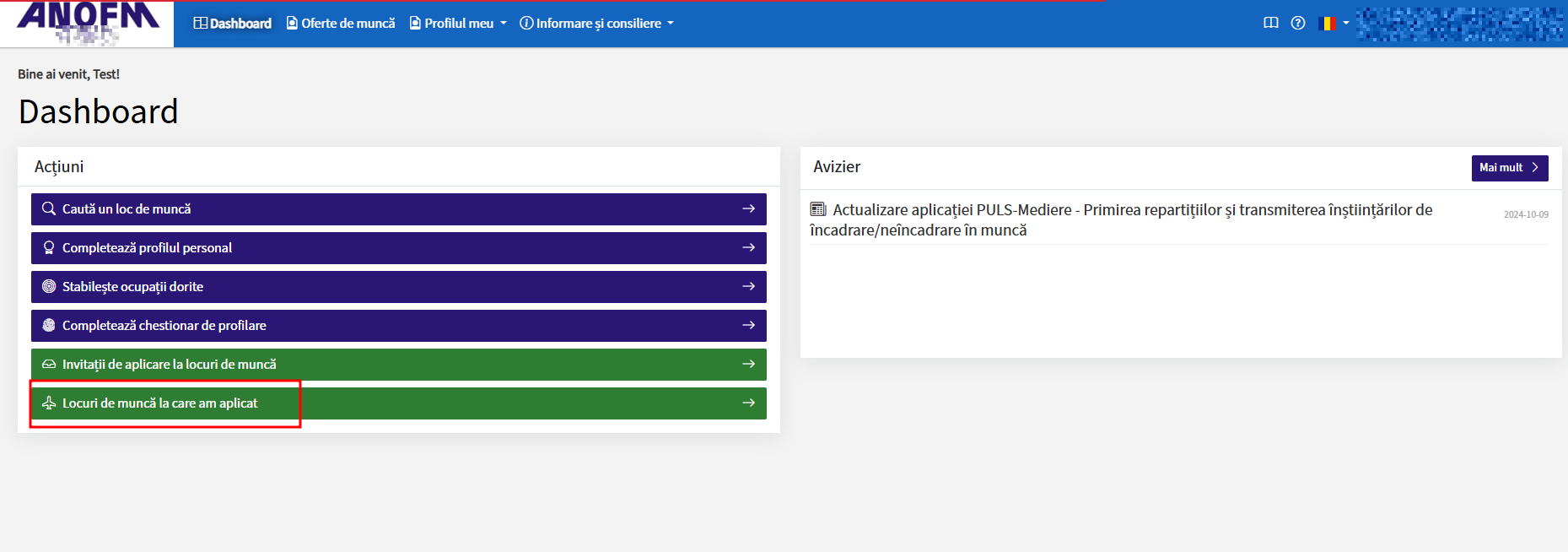Go to the Dashboard menu item
The height and width of the screenshot is (552, 1568).
[x=233, y=24]
